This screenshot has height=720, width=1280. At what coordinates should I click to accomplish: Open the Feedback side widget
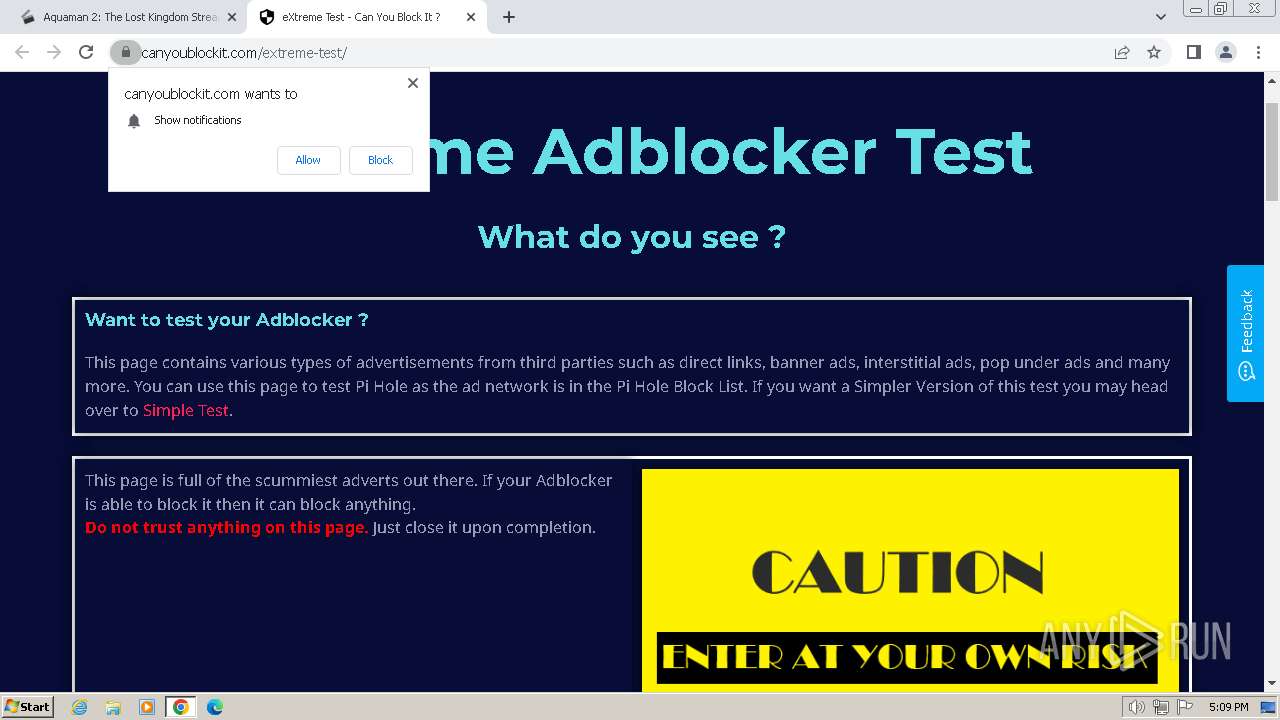(1245, 333)
